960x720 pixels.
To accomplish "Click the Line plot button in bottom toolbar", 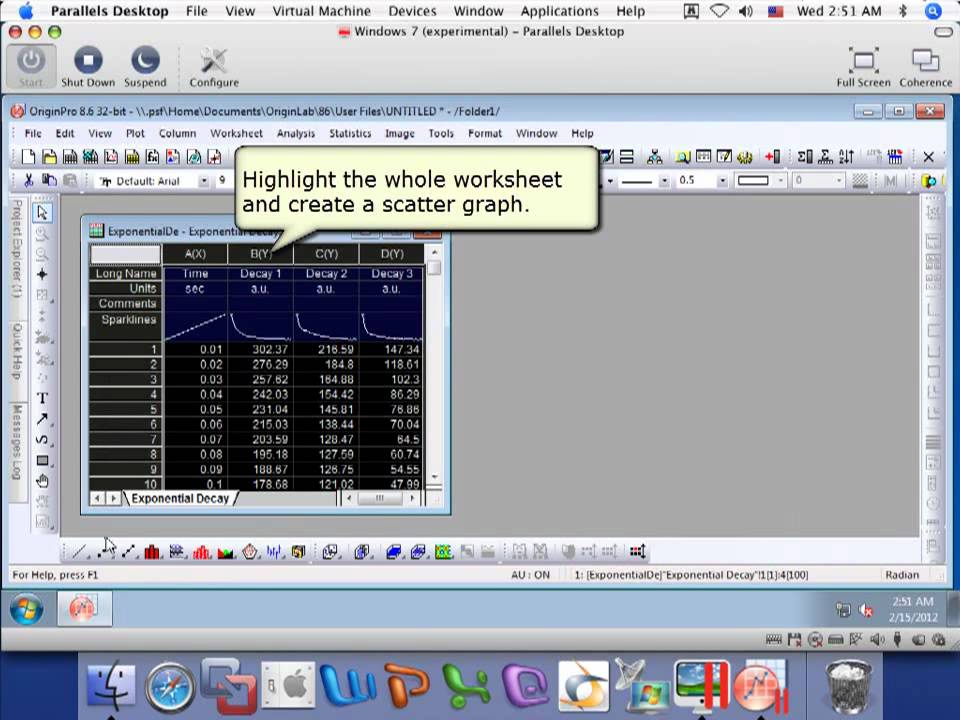I will [80, 552].
